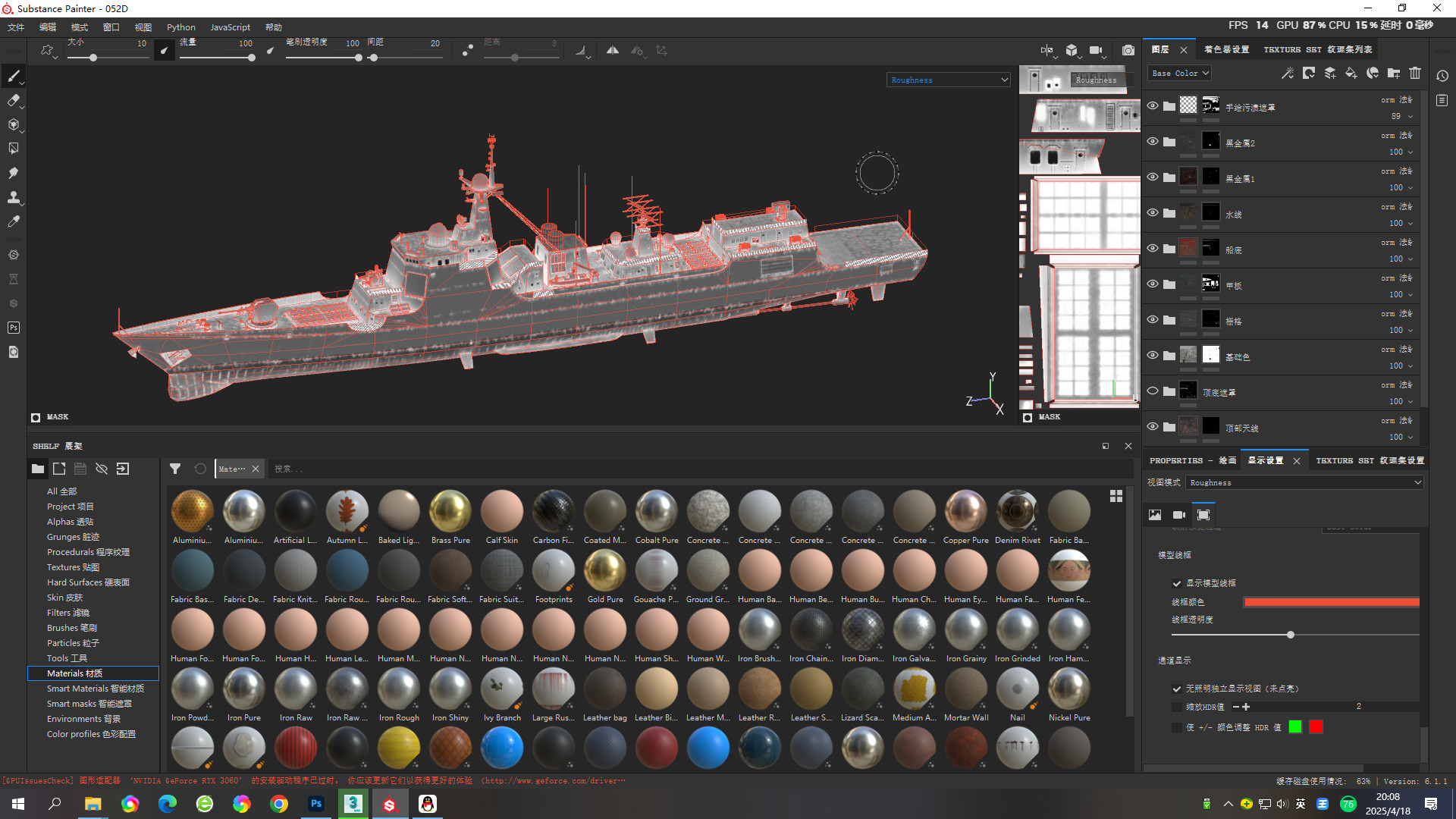This screenshot has width=1456, height=819.
Task: Select the Eraser tool in left toolbar
Action: click(13, 100)
